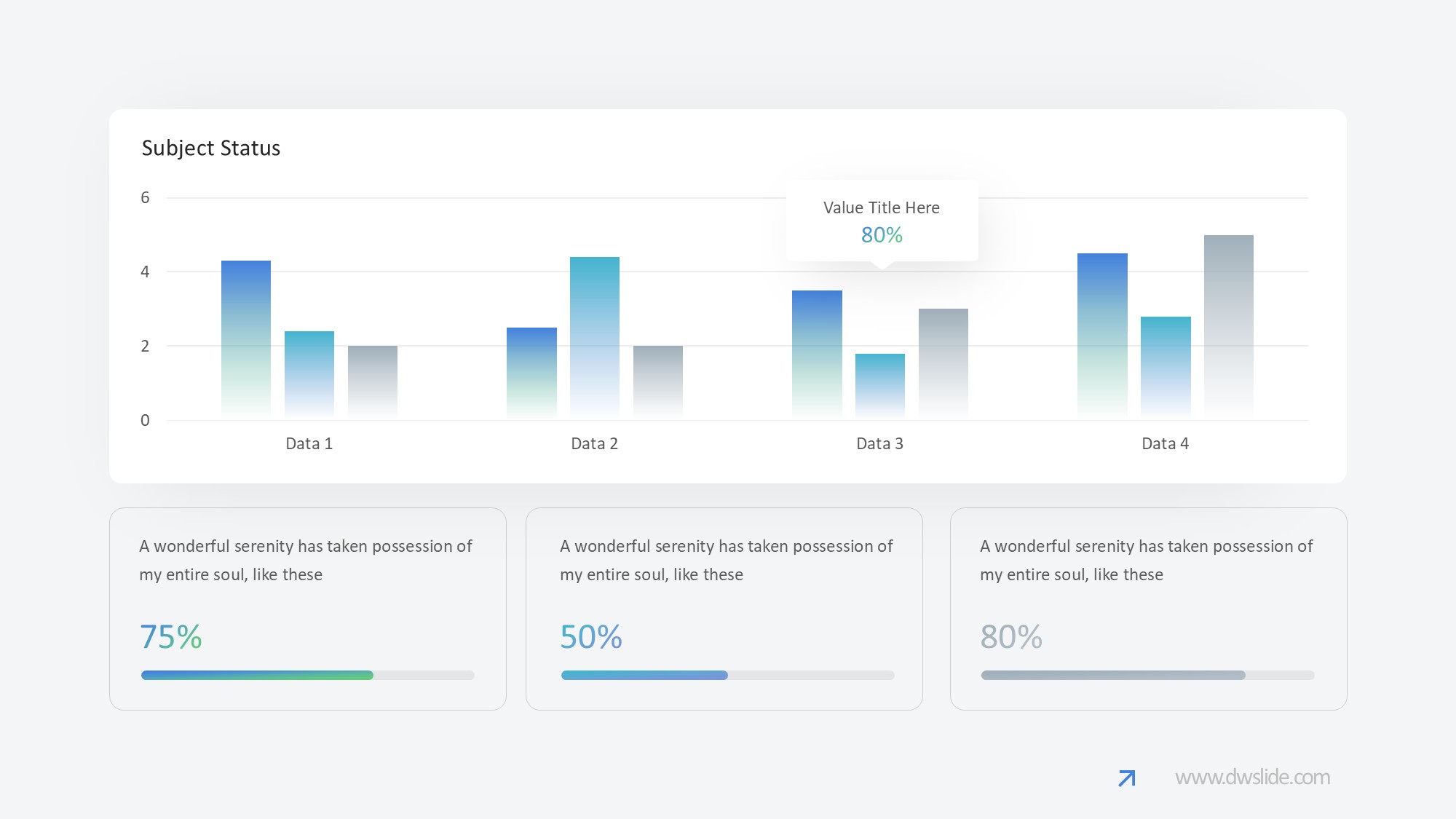Viewport: 1456px width, 819px height.
Task: Click the Subject Status chart title
Action: 210,148
